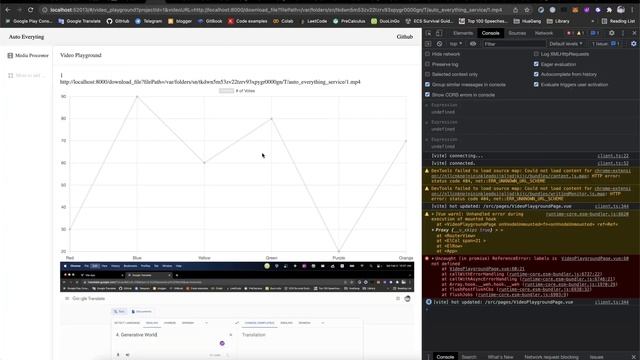
Task: Click the chart data point above Green
Action: [x=271, y=119]
